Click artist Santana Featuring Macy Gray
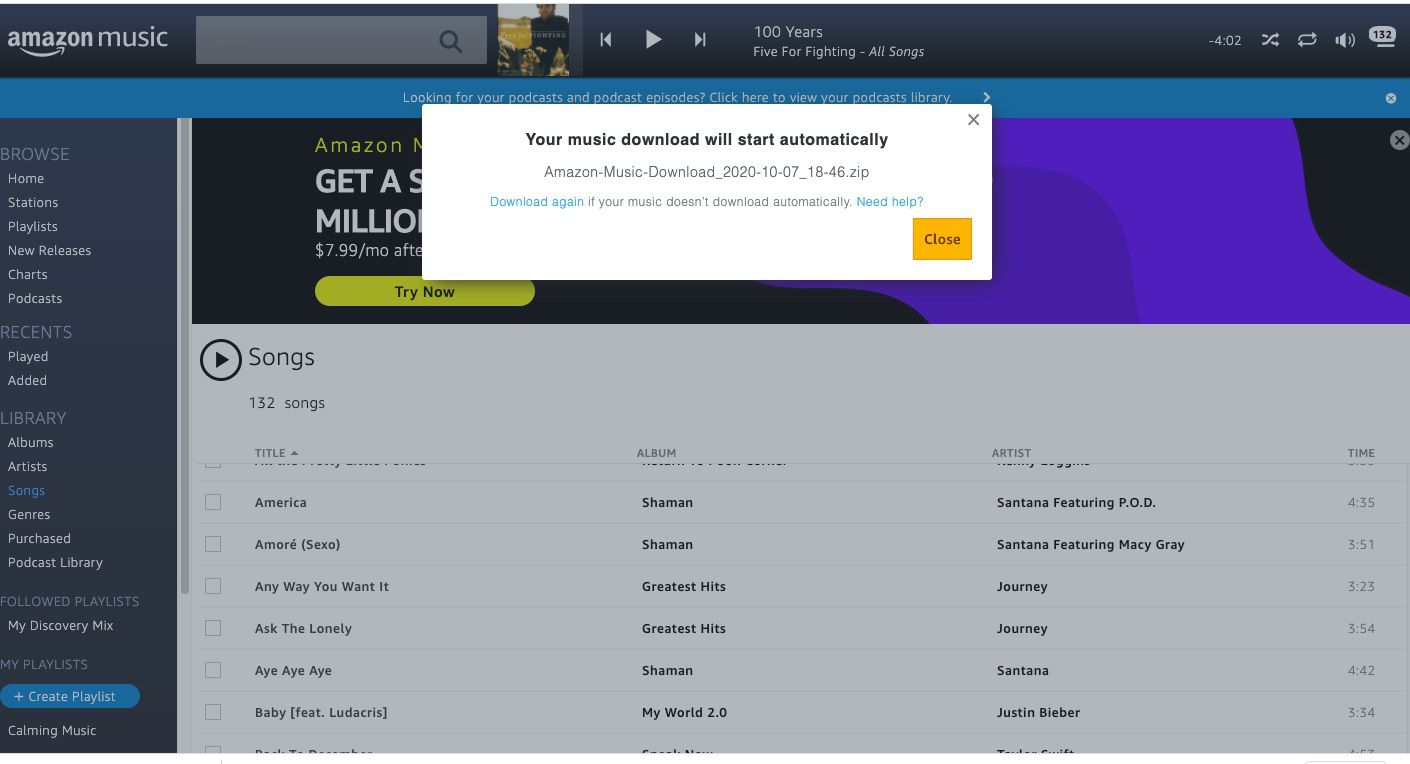The image size is (1410, 764). [x=1090, y=544]
